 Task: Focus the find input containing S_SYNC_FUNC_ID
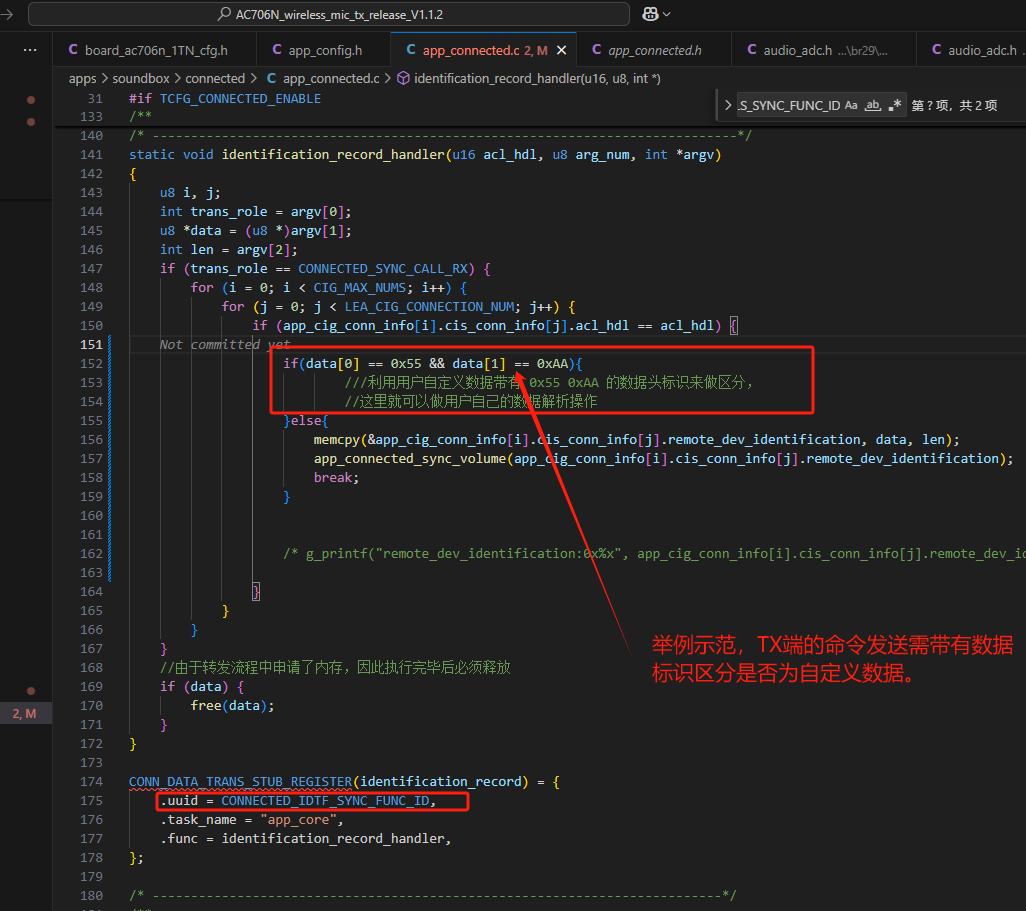[789, 105]
